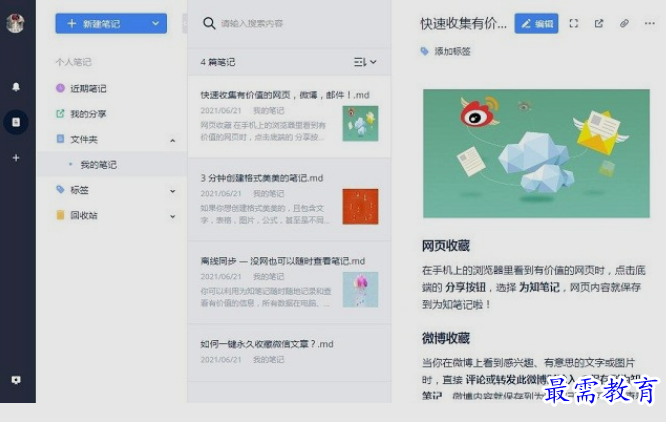Open the more options ellipsis menu
Viewport: 666px width, 422px height.
(x=649, y=23)
